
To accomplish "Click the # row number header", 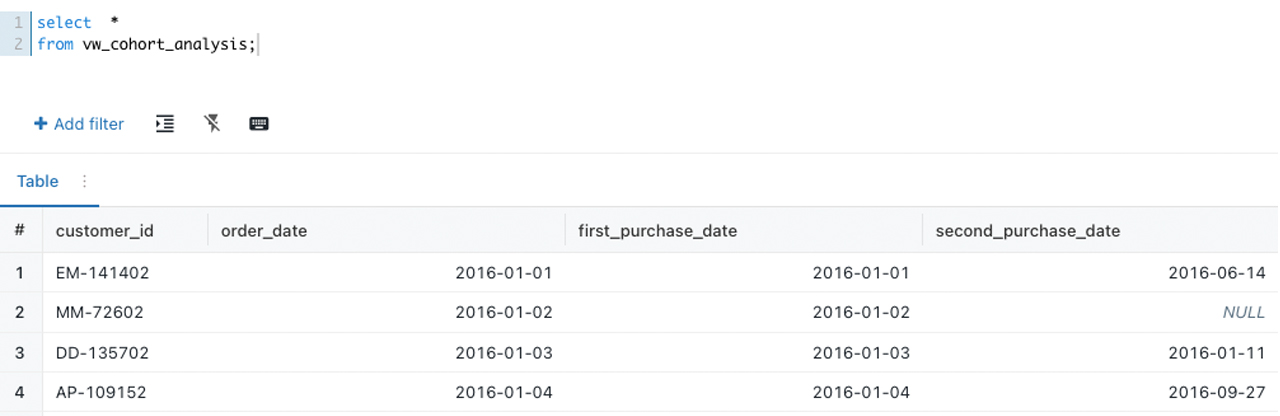I will tap(20, 231).
